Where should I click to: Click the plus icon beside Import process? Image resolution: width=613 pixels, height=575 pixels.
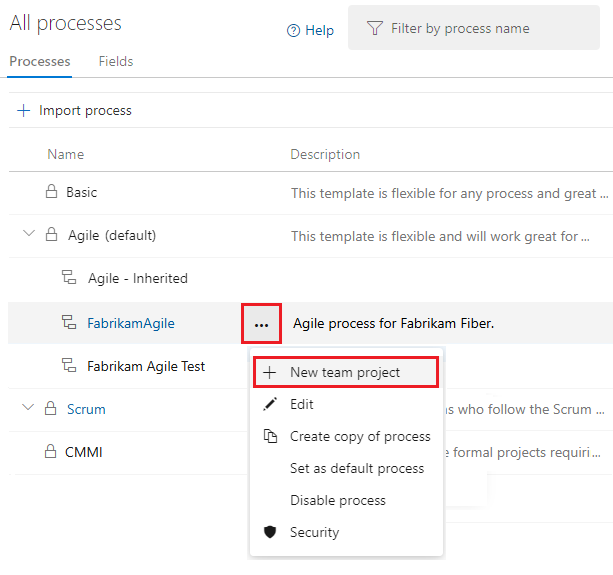(24, 111)
